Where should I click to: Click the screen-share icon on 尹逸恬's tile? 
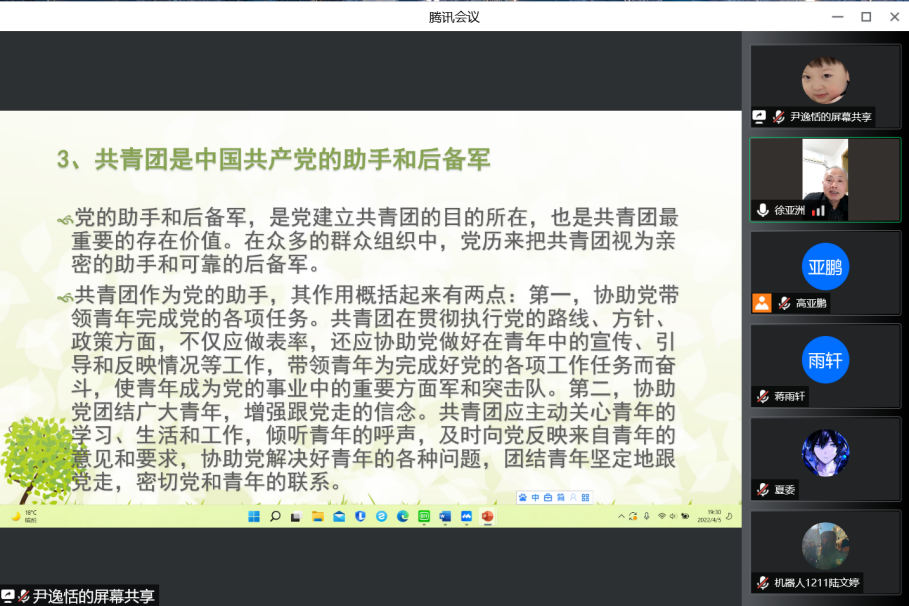[x=760, y=117]
